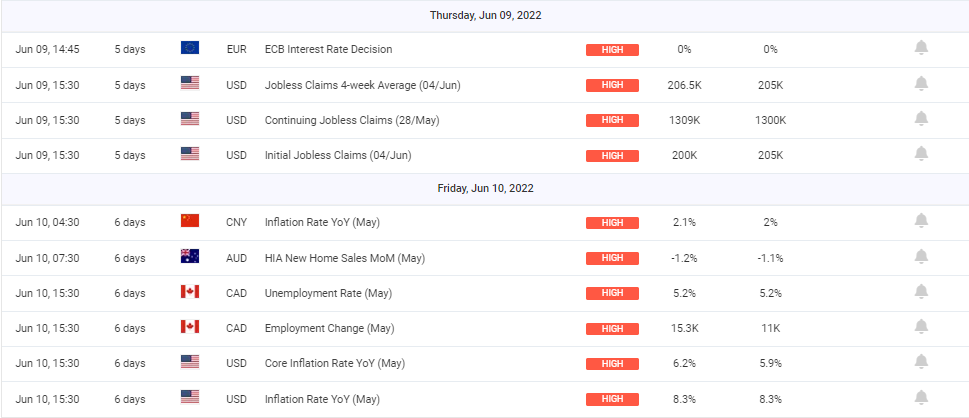
Task: Toggle alert bell for CAD Employment Change
Action: click(x=921, y=327)
